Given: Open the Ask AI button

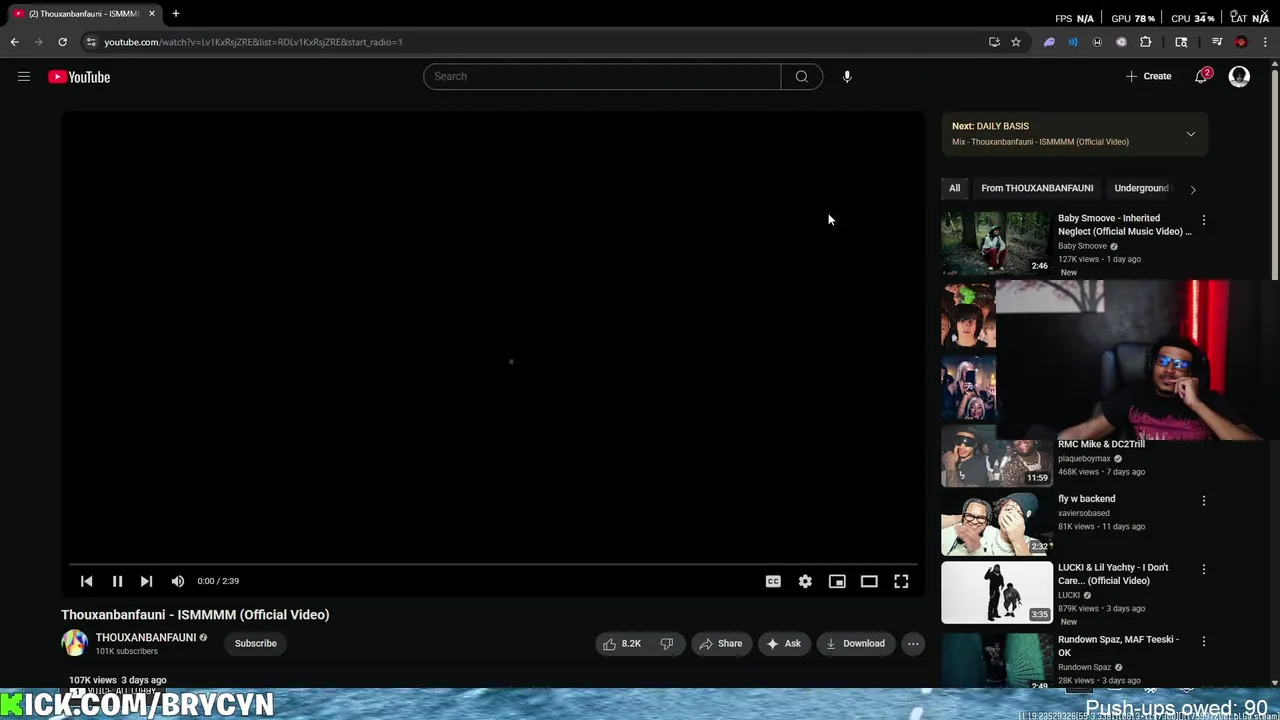Looking at the screenshot, I should click(783, 644).
